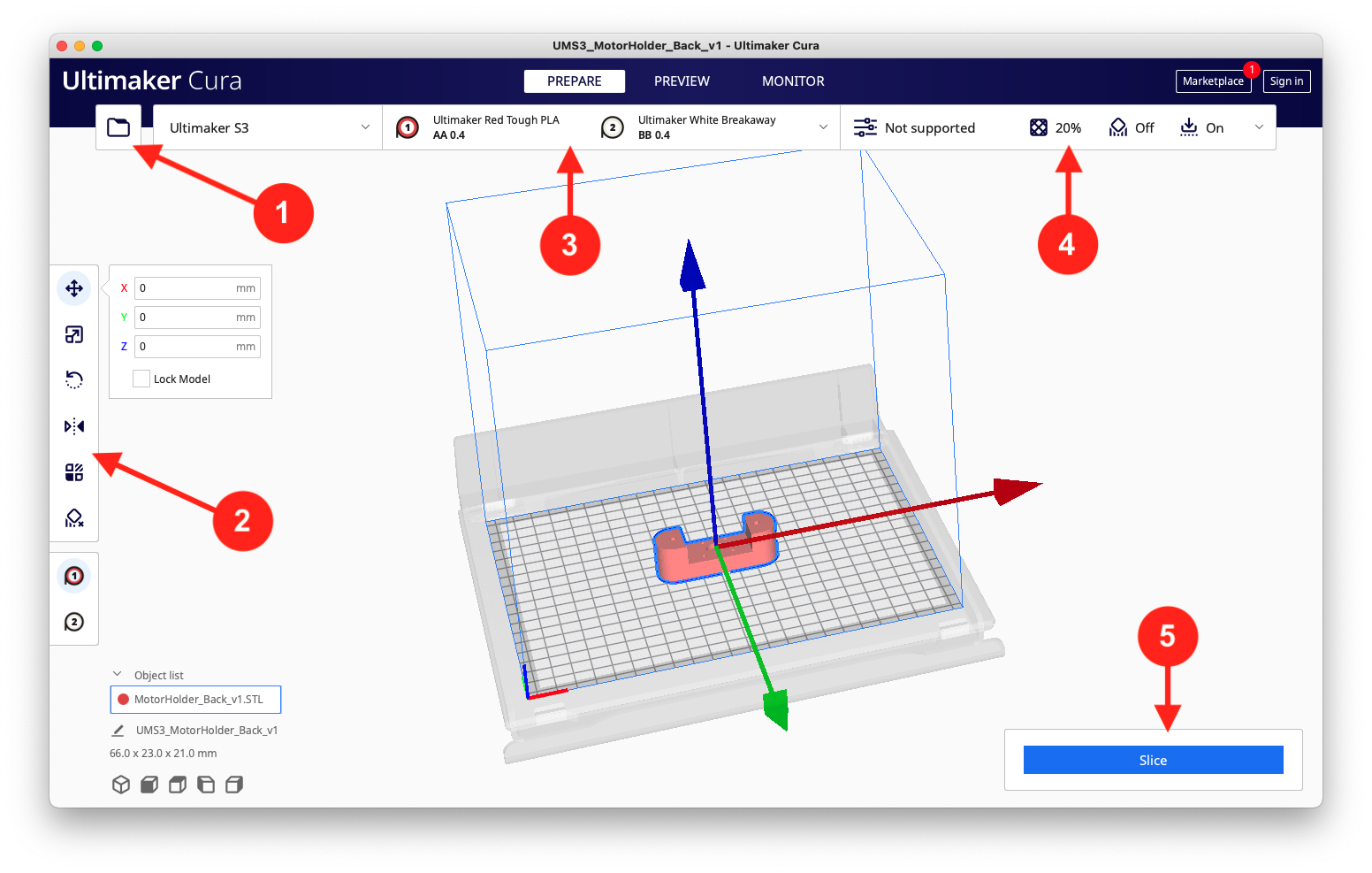Select the Mirror tool

74,425
